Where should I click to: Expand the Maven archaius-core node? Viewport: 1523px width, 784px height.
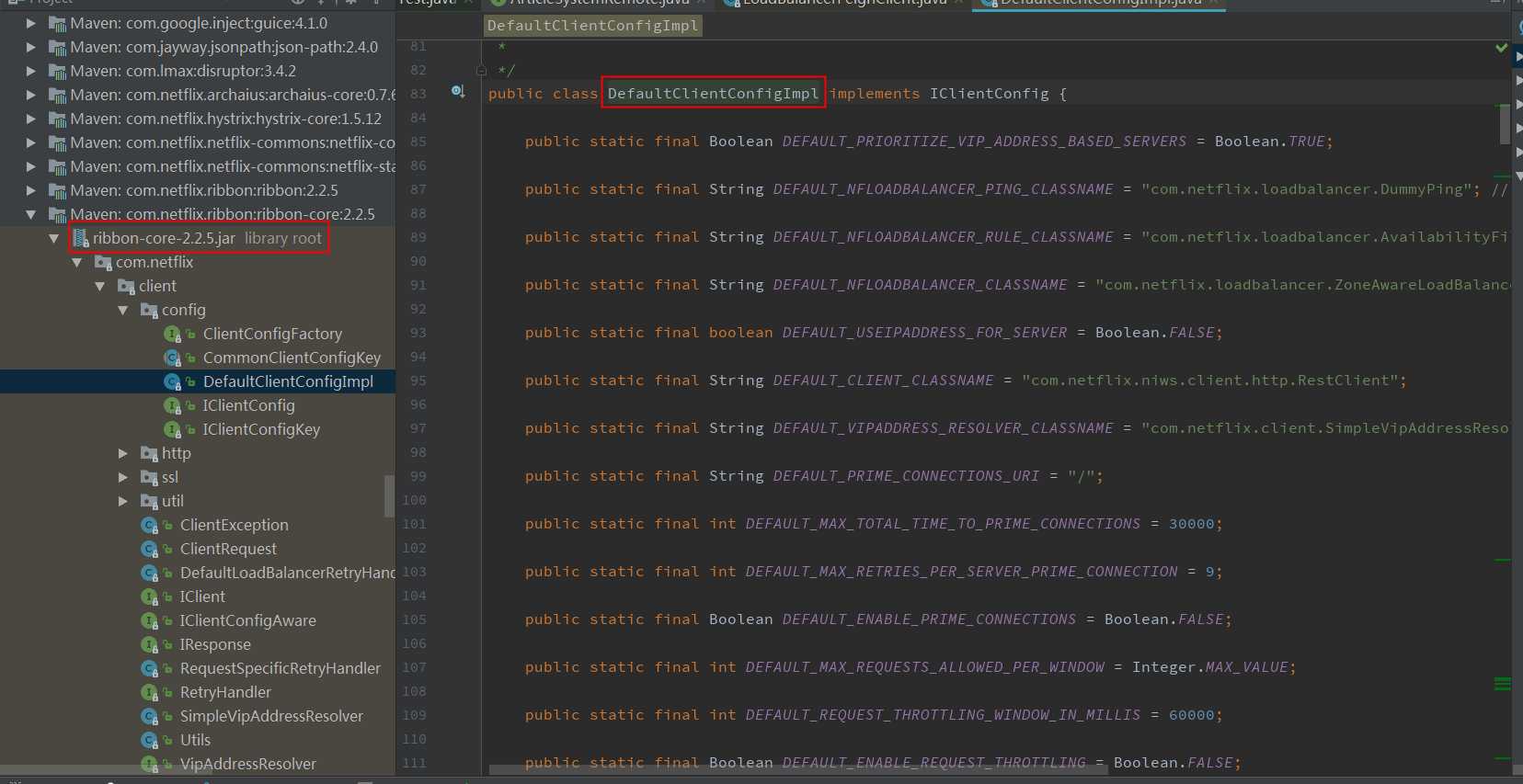click(31, 95)
